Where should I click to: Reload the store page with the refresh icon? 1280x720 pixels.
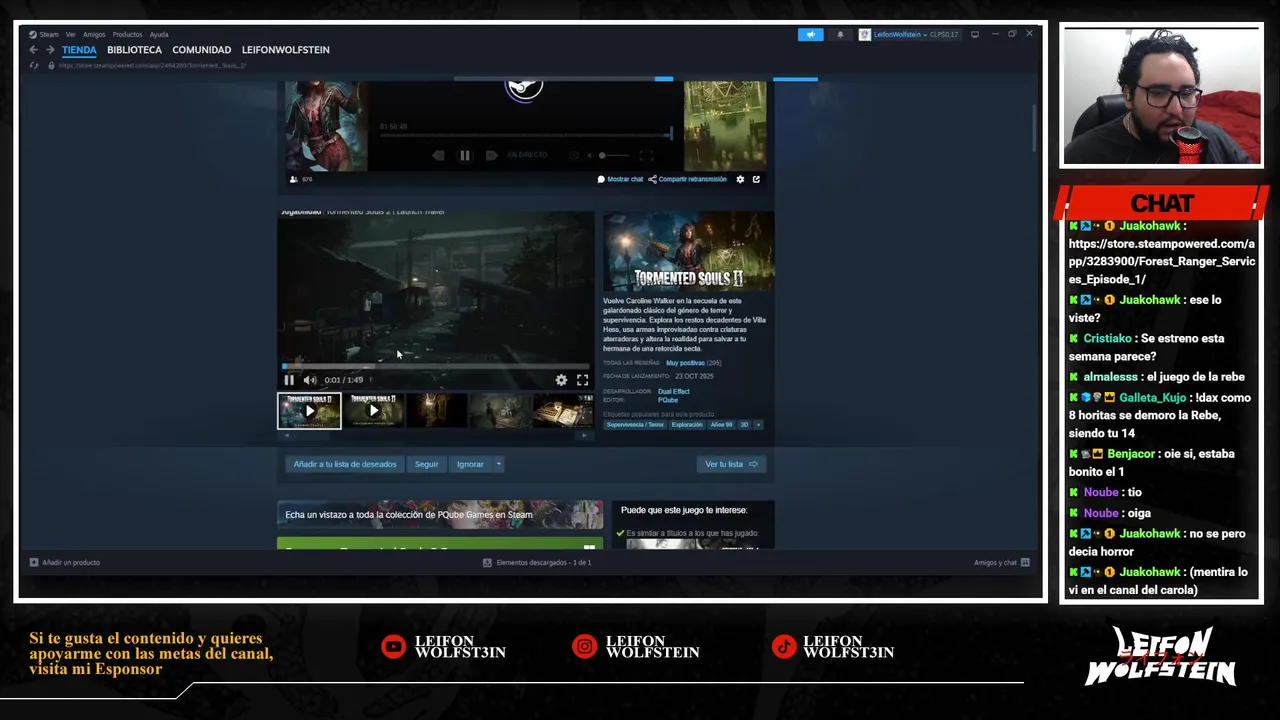pyautogui.click(x=34, y=66)
